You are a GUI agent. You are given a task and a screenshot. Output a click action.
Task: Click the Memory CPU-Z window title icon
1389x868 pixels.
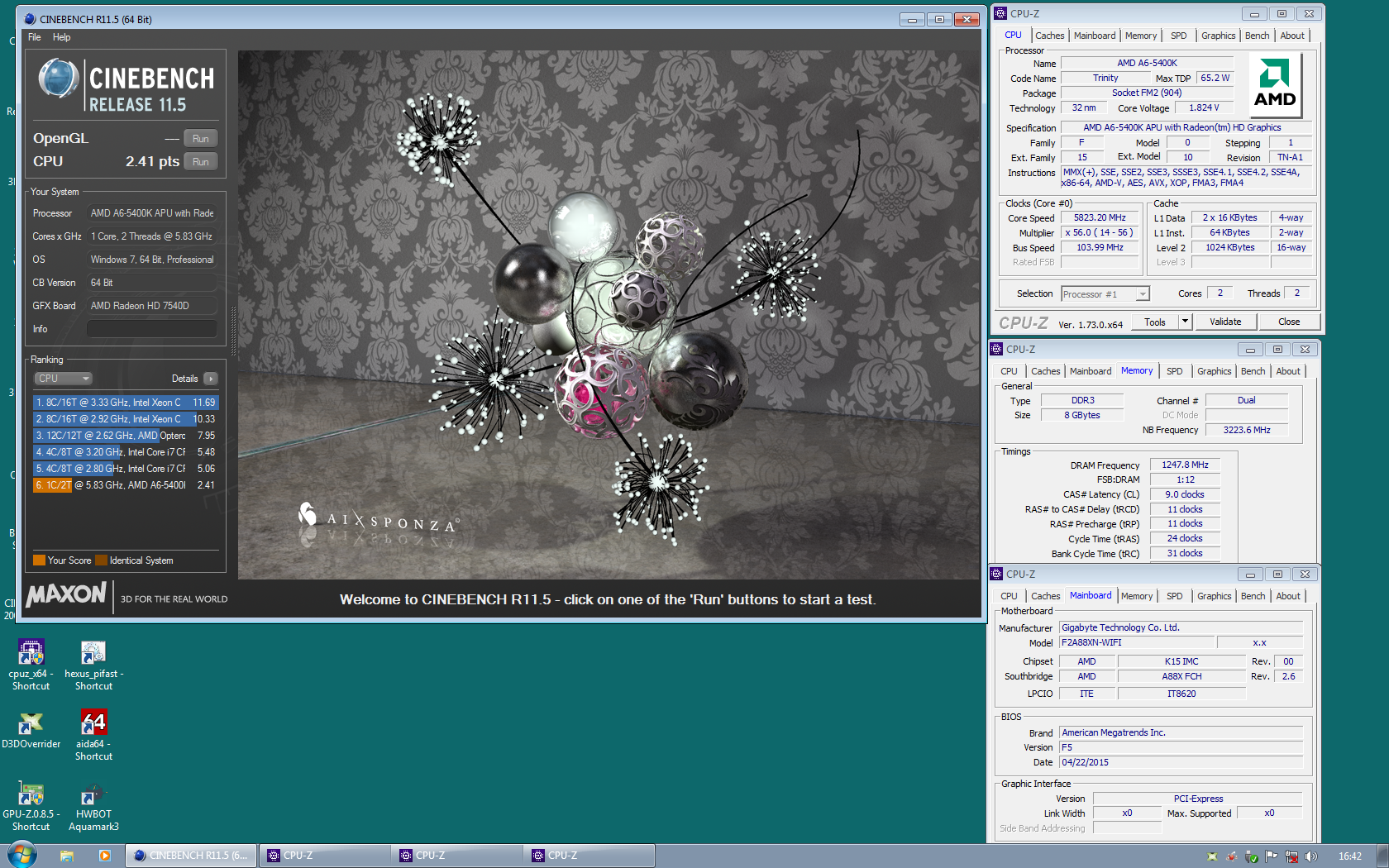996,349
